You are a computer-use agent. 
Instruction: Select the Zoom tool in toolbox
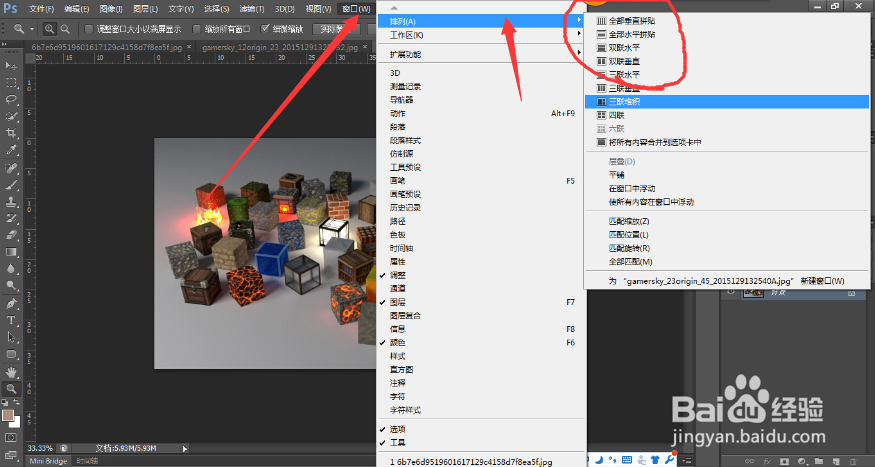pyautogui.click(x=11, y=388)
